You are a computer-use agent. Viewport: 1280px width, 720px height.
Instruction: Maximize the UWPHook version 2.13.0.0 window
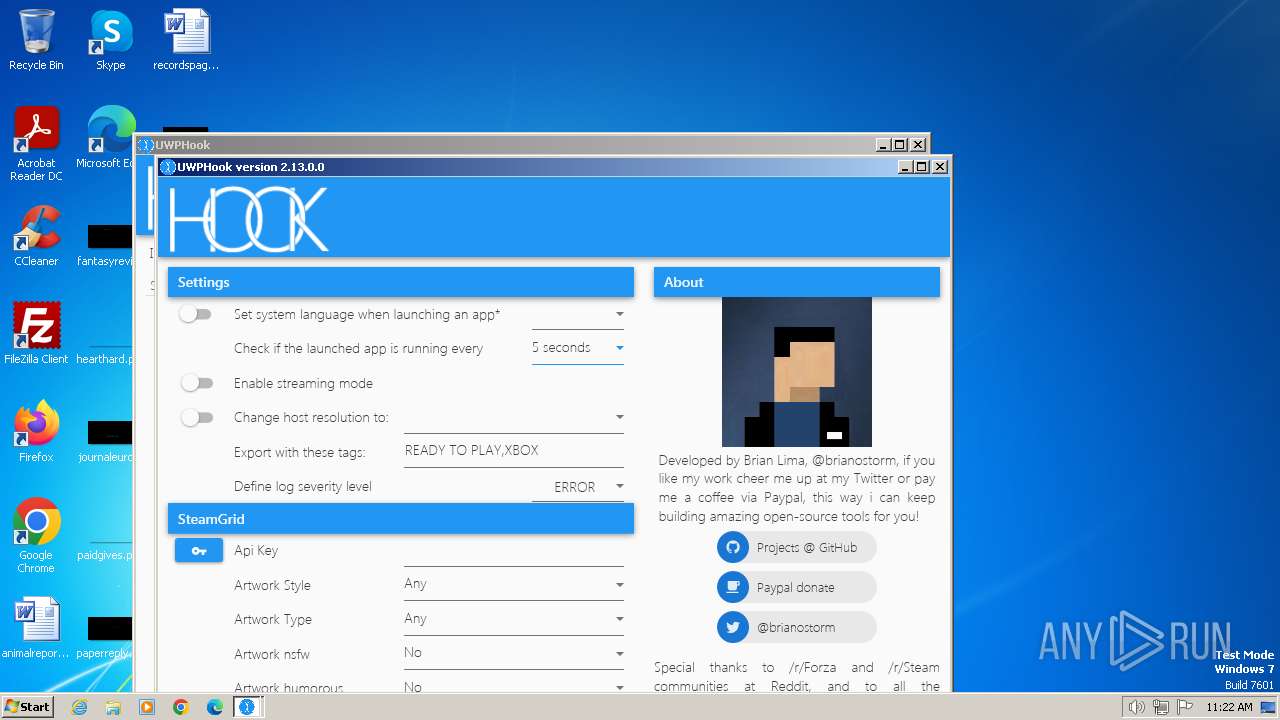tap(922, 167)
